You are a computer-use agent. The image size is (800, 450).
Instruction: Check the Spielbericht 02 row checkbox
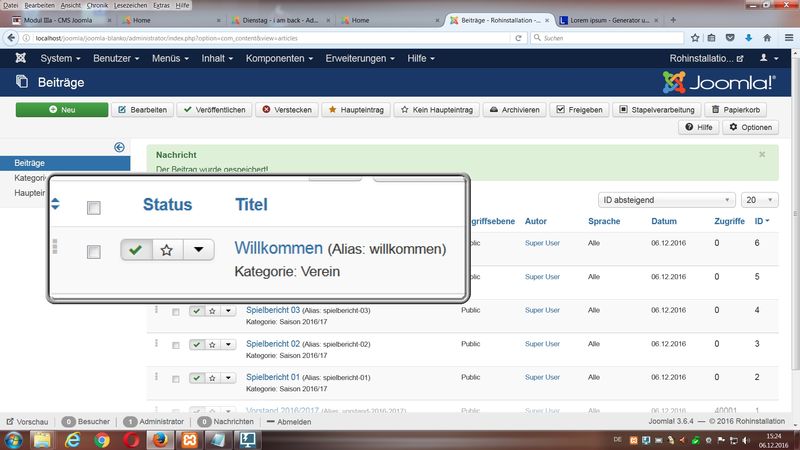pos(176,345)
